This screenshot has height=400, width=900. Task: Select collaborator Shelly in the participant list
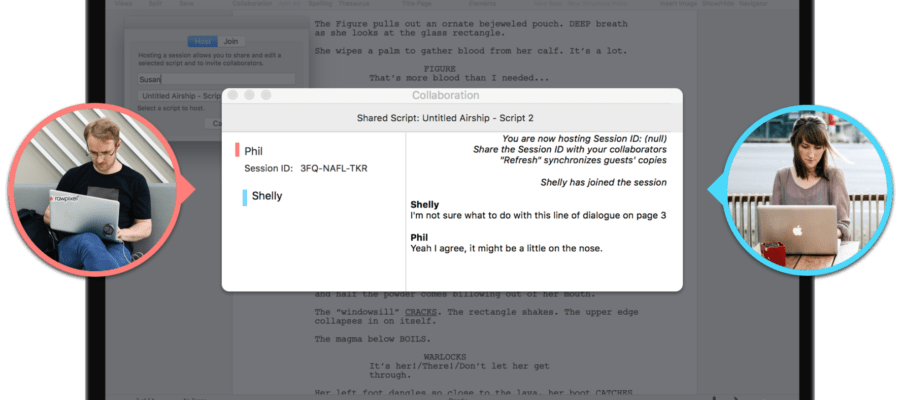267,196
